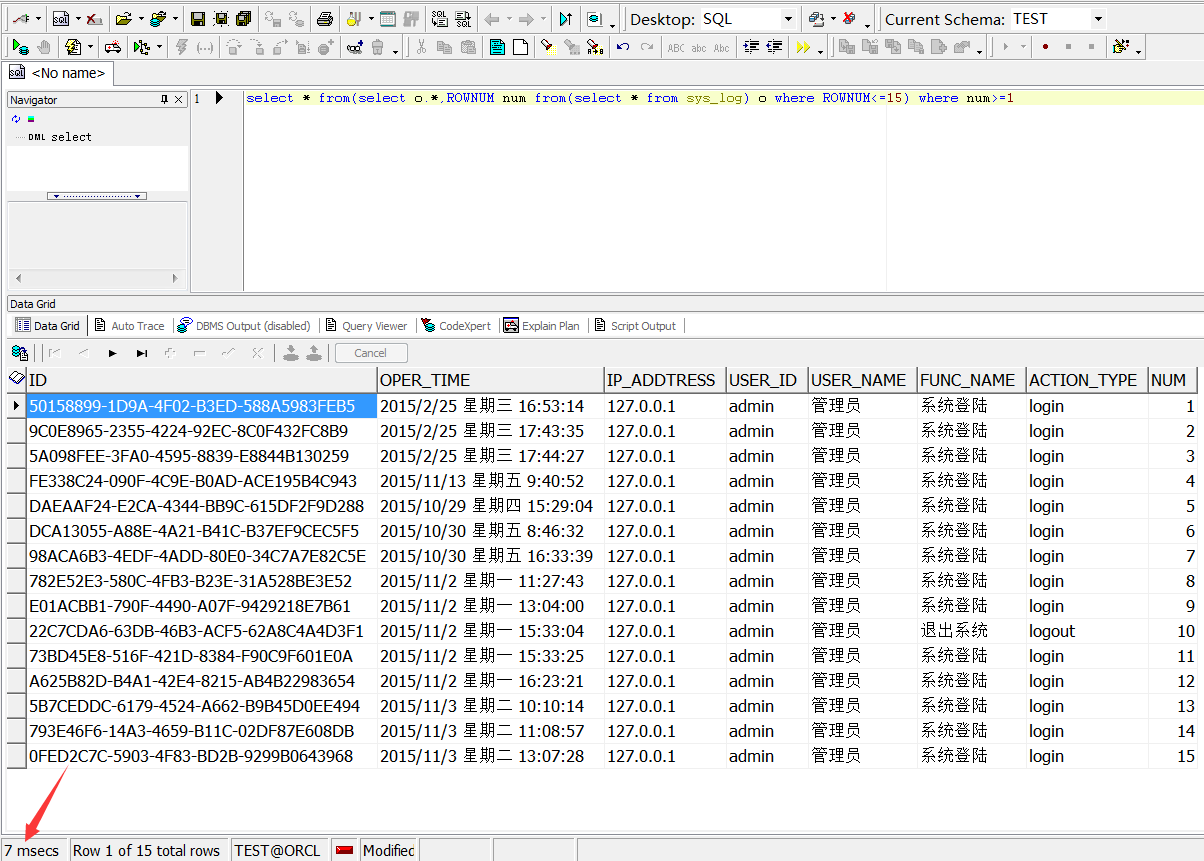Click the ambulance SQL optimizer icon

111,47
